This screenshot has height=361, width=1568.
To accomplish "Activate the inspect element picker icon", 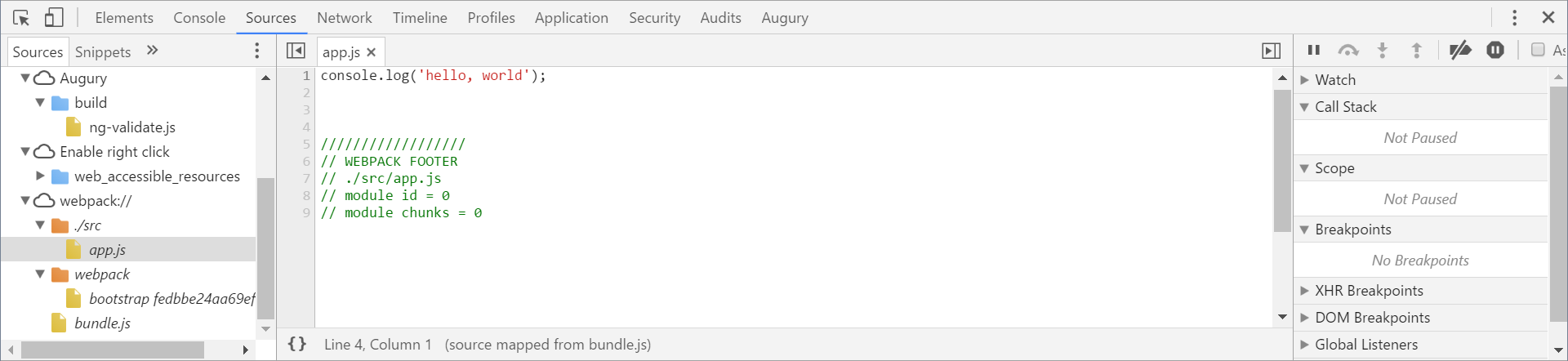I will coord(21,17).
